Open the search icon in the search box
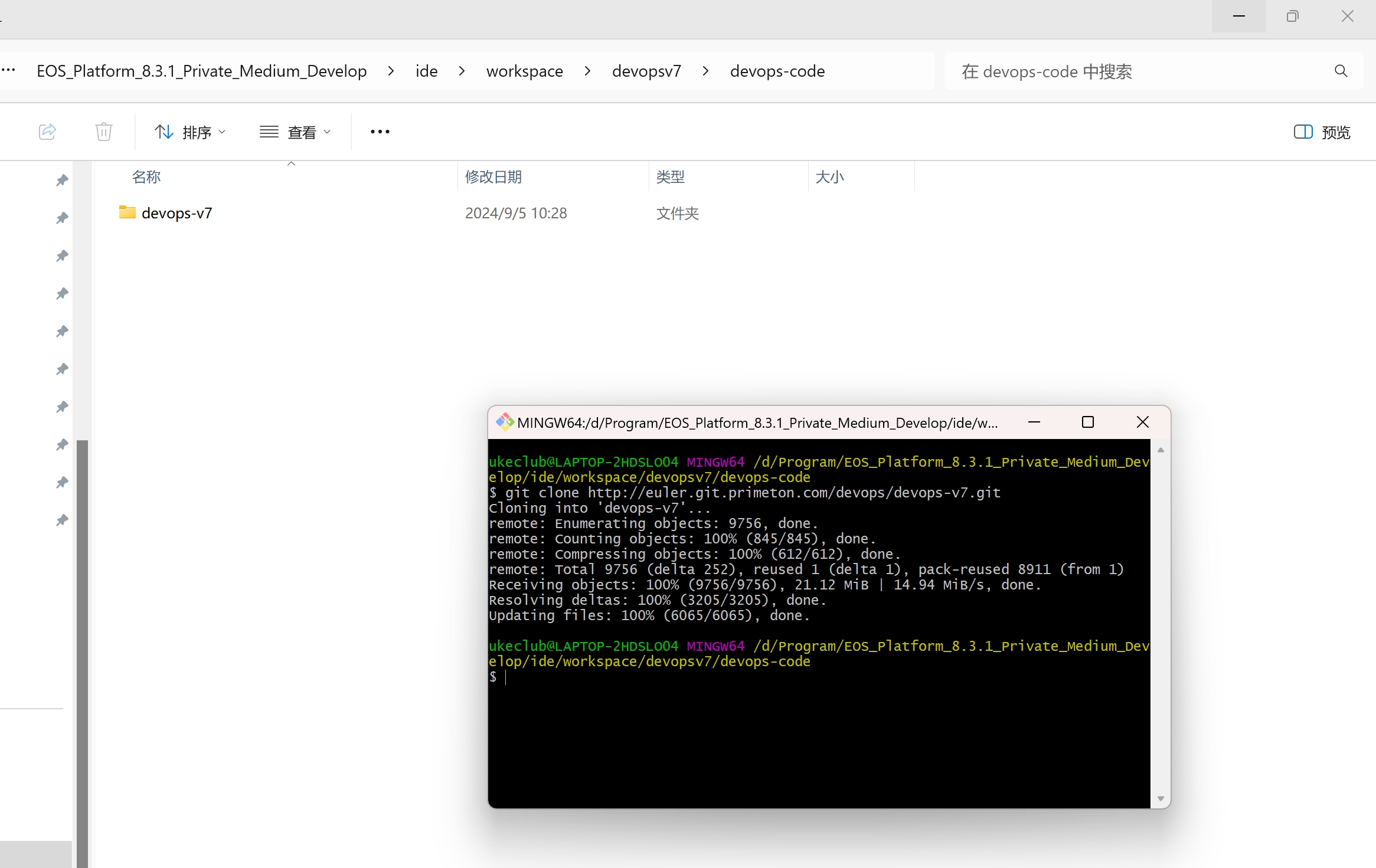1376x868 pixels. tap(1341, 71)
